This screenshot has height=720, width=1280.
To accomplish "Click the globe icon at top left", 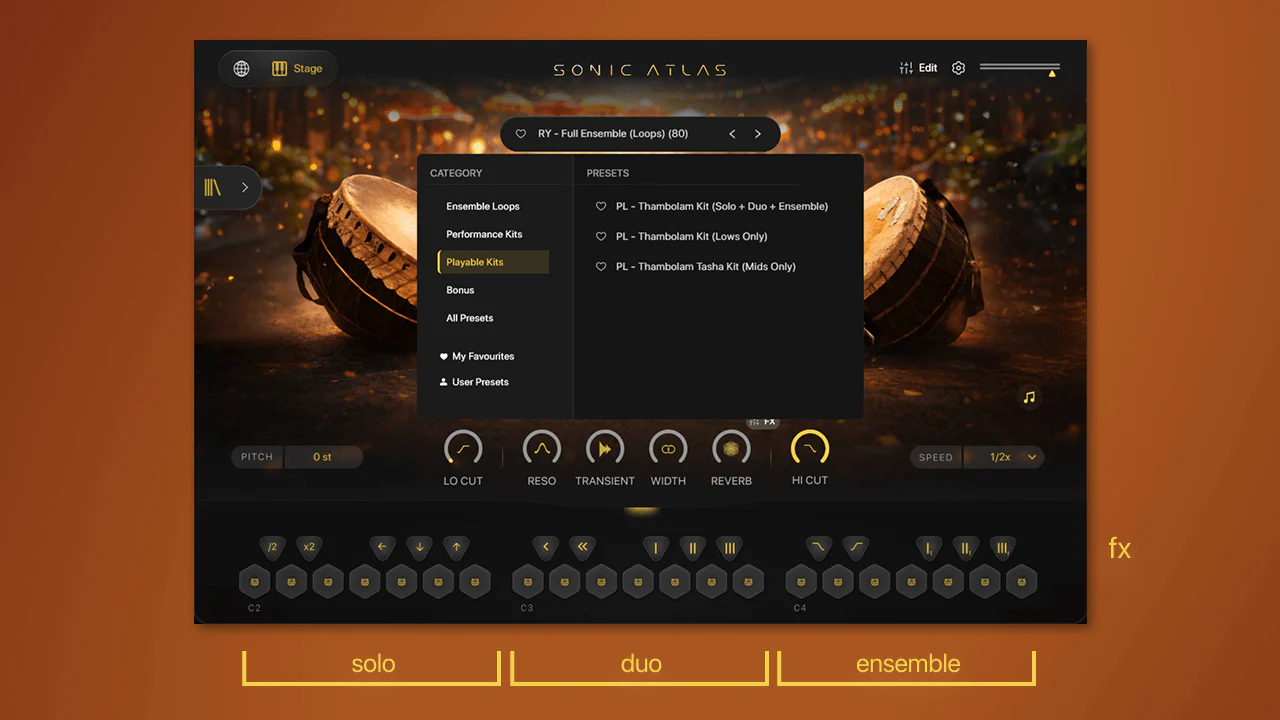I will 241,69.
